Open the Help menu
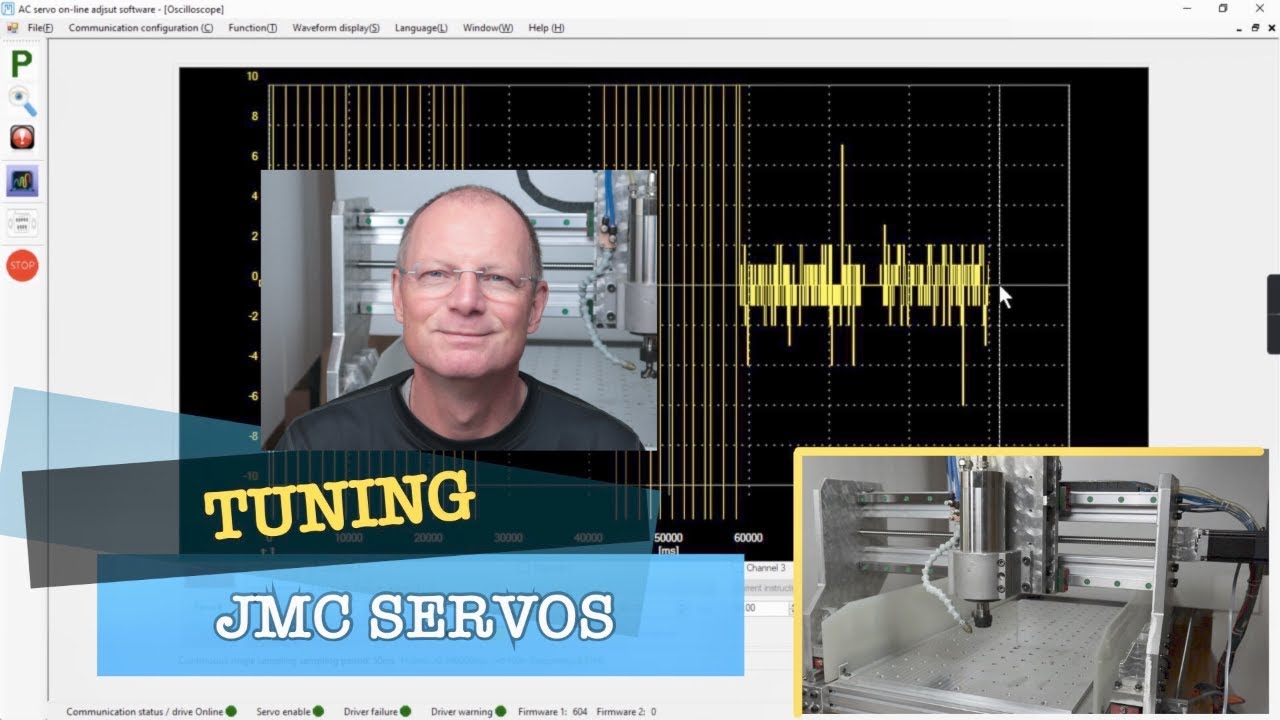The height and width of the screenshot is (720, 1280). pyautogui.click(x=546, y=28)
